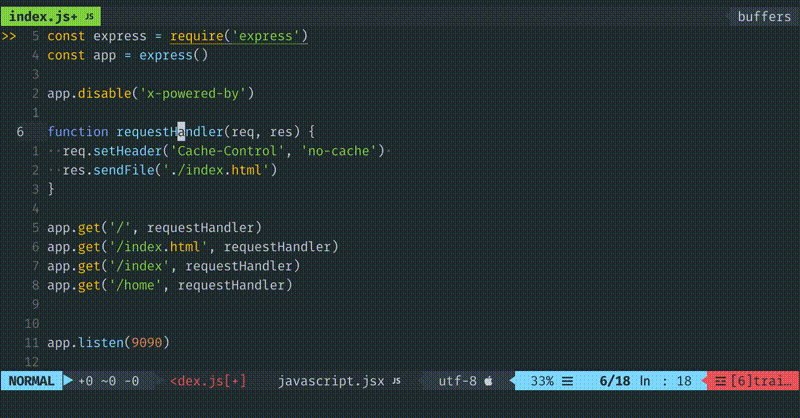Screen dimensions: 800x418
Task: Click the hamburger lines icon beside 33%
Action: pos(567,381)
